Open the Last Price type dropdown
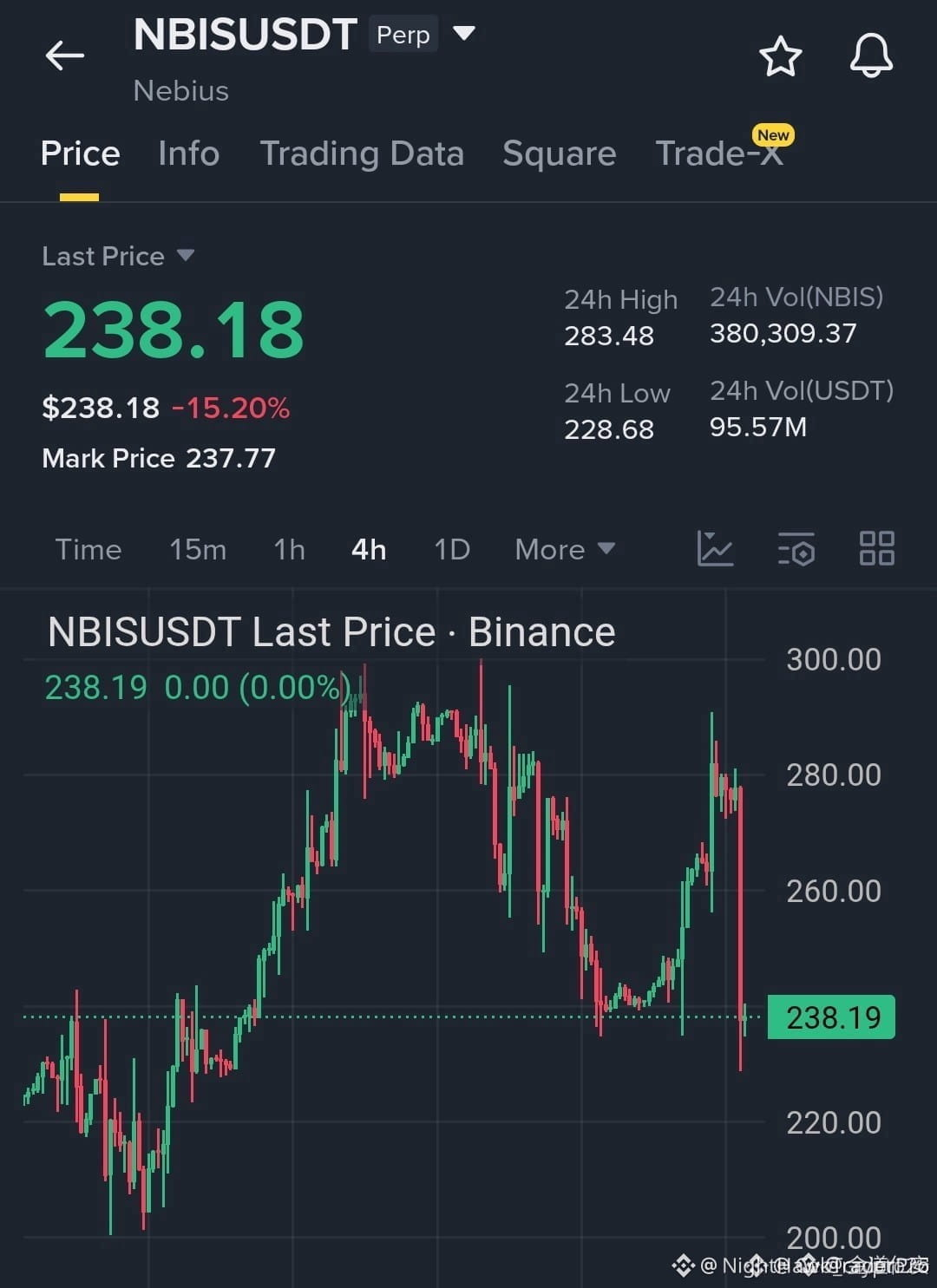The height and width of the screenshot is (1288, 937). click(x=118, y=256)
